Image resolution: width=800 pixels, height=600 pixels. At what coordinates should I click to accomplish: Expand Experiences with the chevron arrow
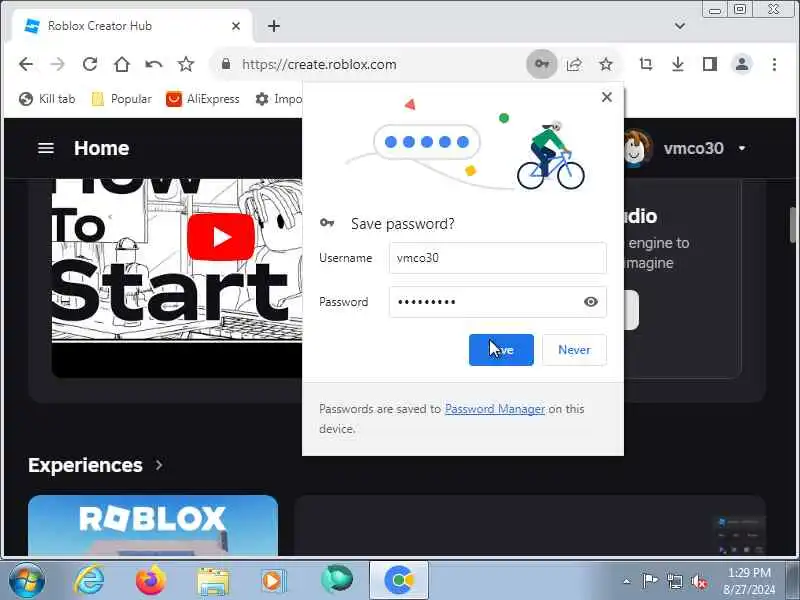159,465
